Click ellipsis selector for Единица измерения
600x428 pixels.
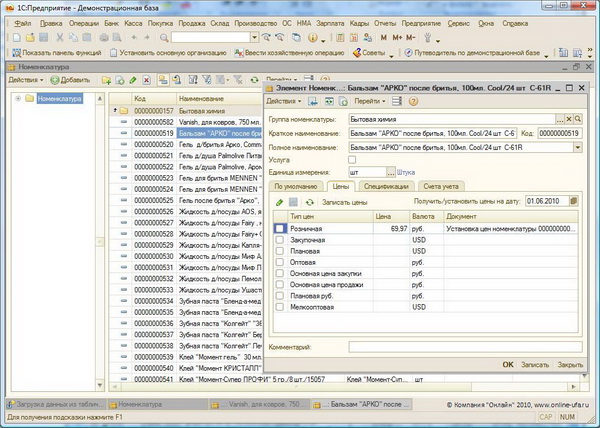click(391, 173)
